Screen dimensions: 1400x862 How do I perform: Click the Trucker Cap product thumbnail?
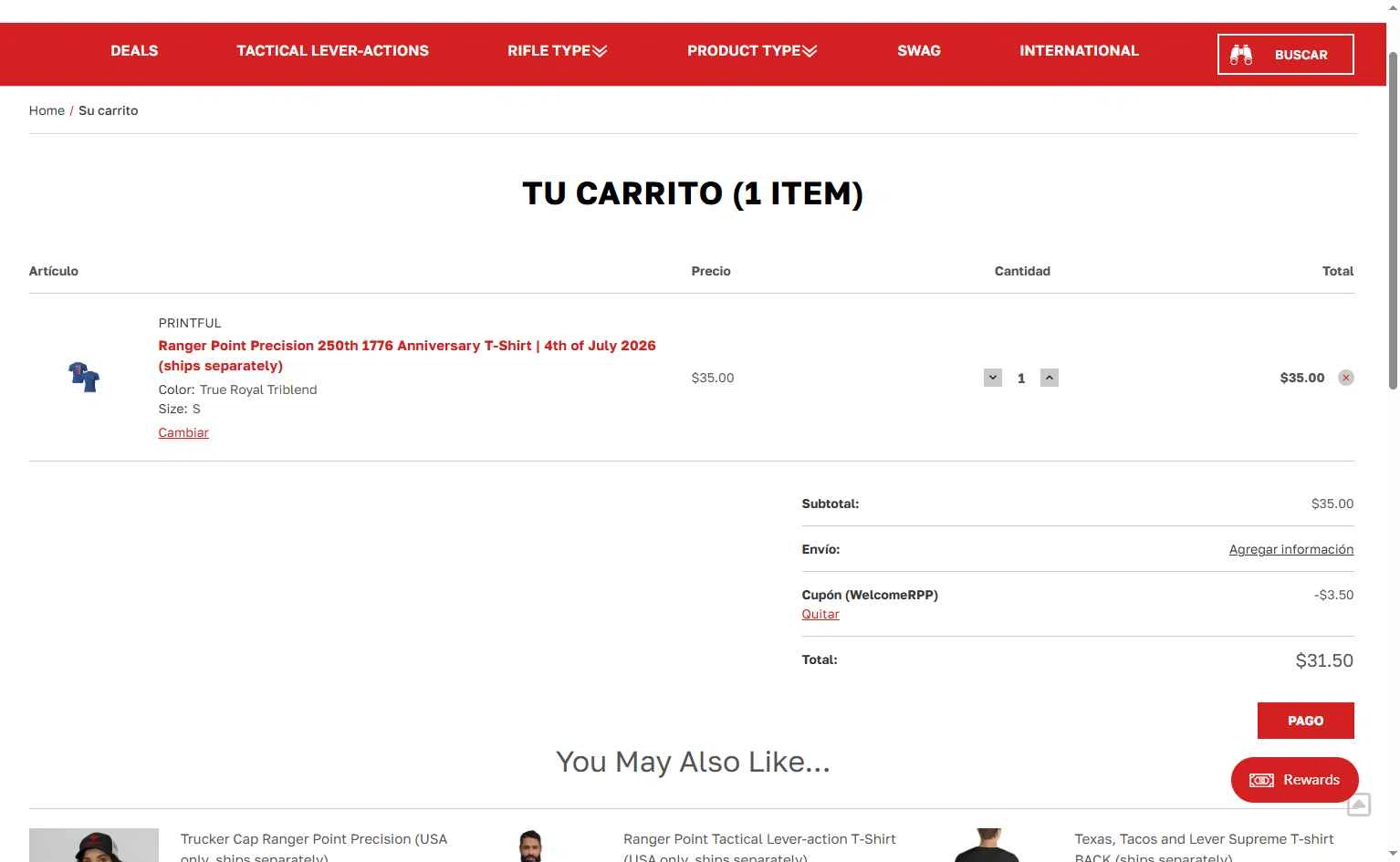(94, 846)
